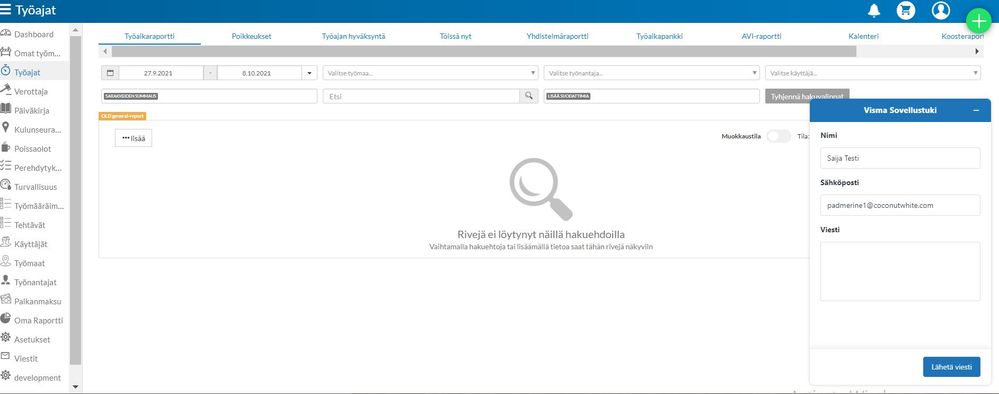
Task: Click the Perehdytyk... checklist icon
Action: pos(6,166)
